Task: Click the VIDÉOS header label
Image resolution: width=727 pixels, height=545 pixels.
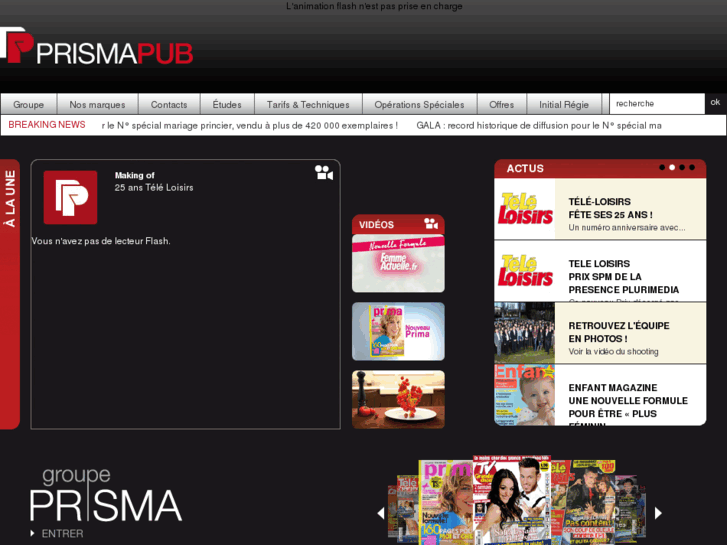Action: 376,224
